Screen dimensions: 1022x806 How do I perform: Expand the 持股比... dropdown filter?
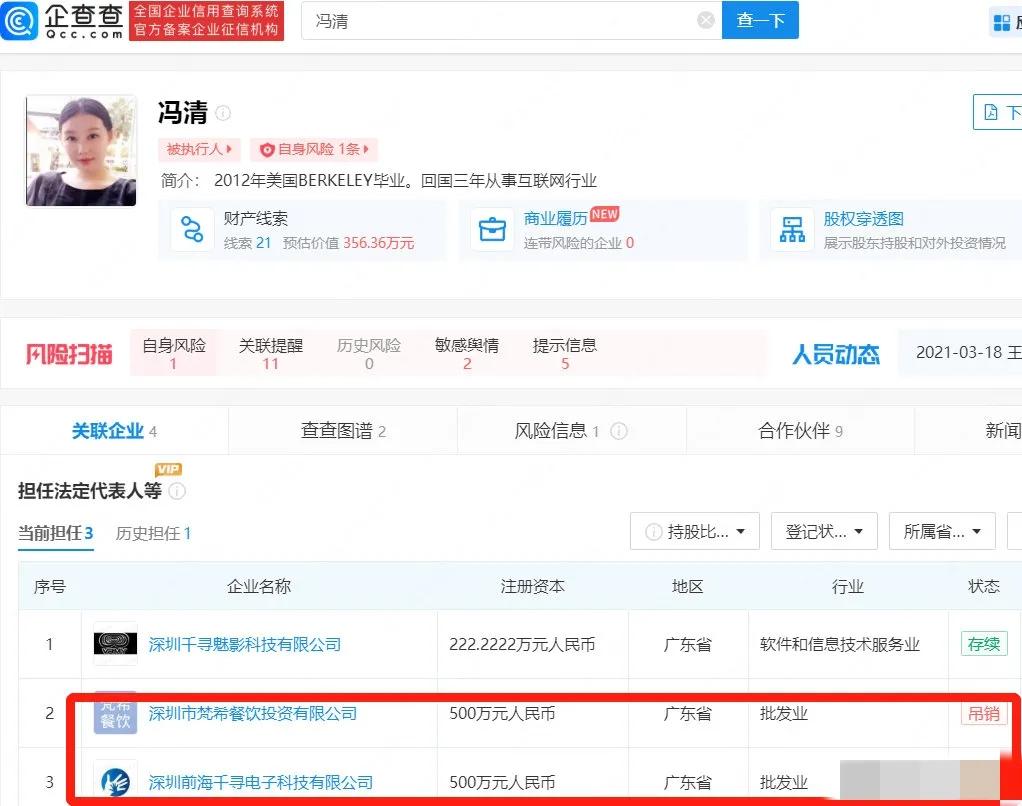tap(695, 532)
